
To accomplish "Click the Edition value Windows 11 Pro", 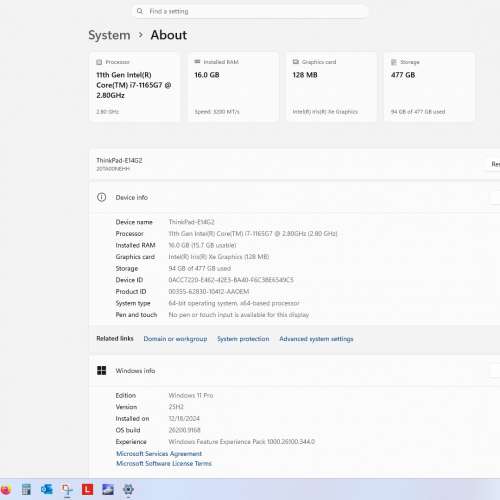I will click(x=191, y=395).
